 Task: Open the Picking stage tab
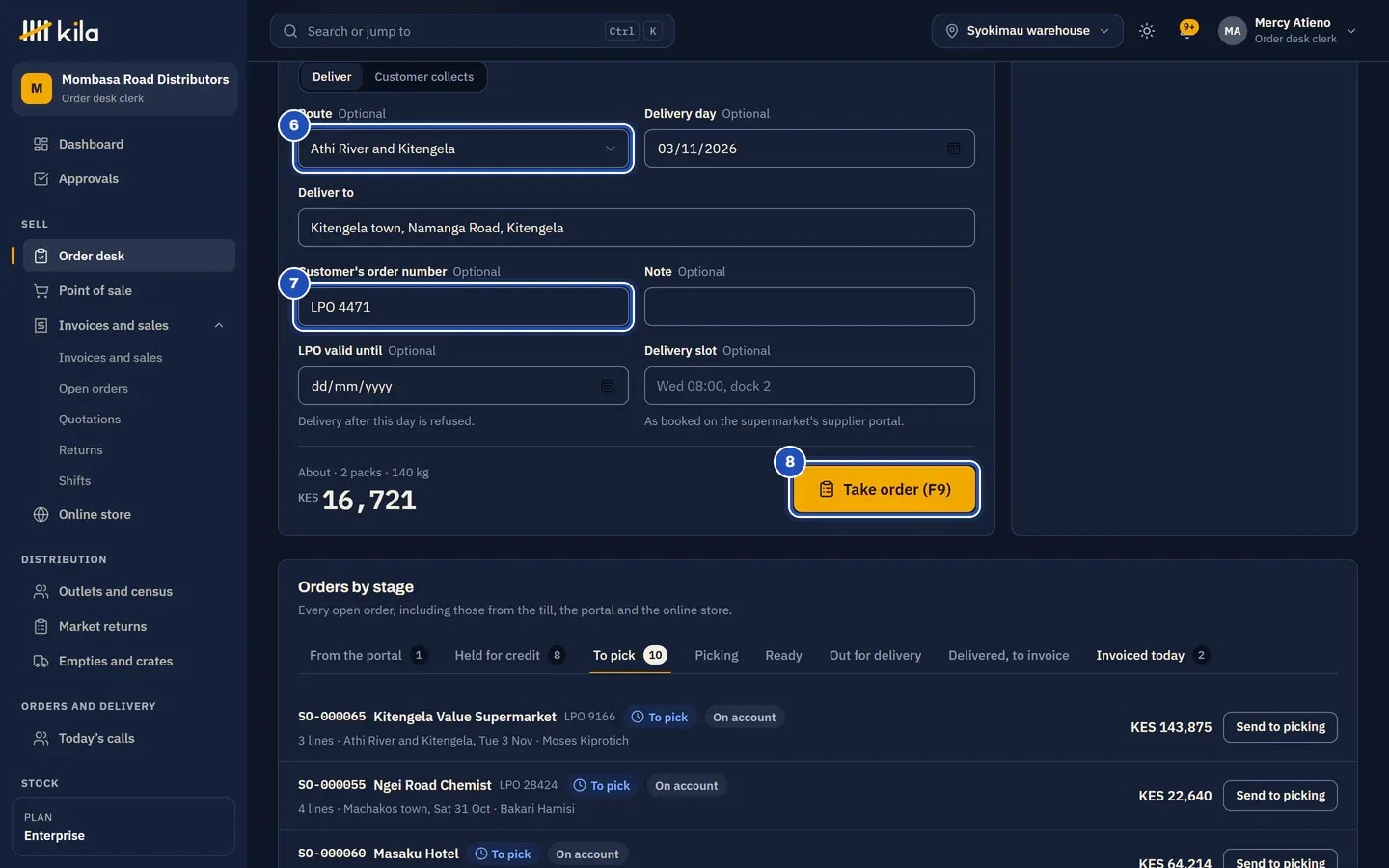click(x=717, y=655)
